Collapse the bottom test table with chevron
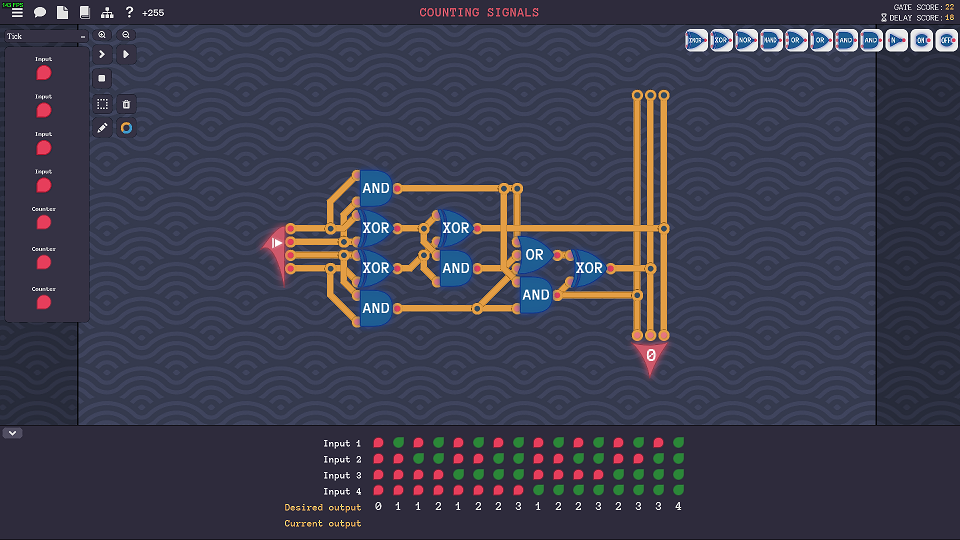The height and width of the screenshot is (540, 960). 12,433
